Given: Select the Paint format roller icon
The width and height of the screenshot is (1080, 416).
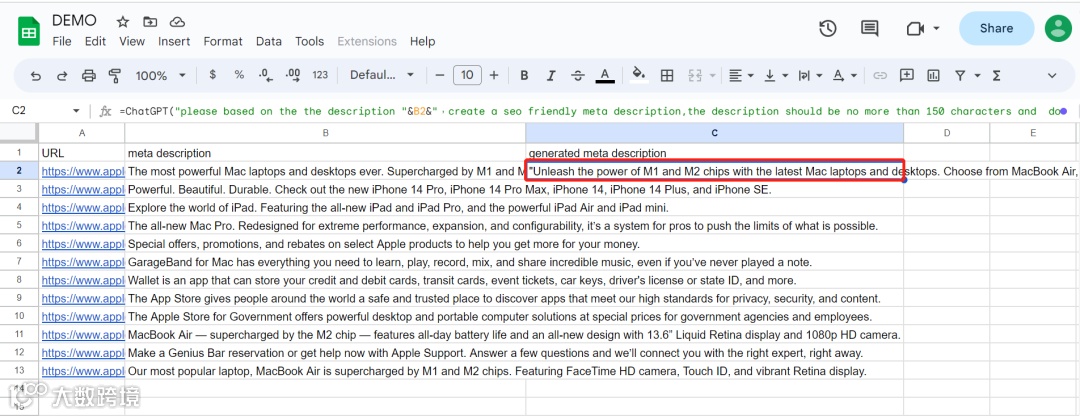Looking at the screenshot, I should pyautogui.click(x=115, y=76).
